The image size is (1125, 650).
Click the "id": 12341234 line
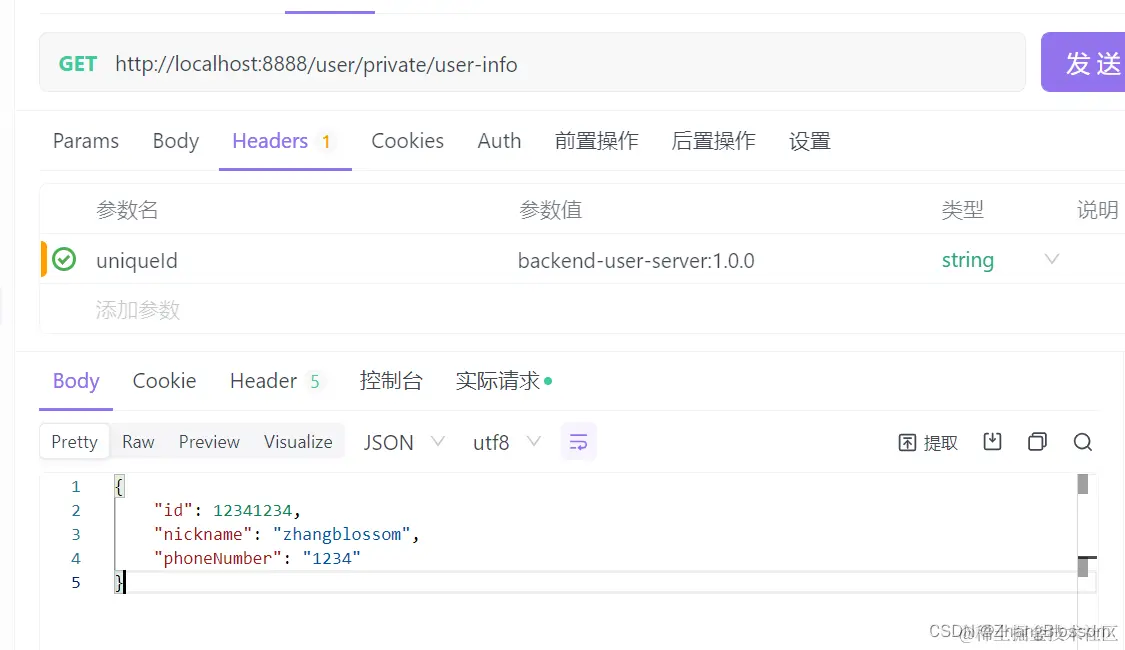coord(227,510)
